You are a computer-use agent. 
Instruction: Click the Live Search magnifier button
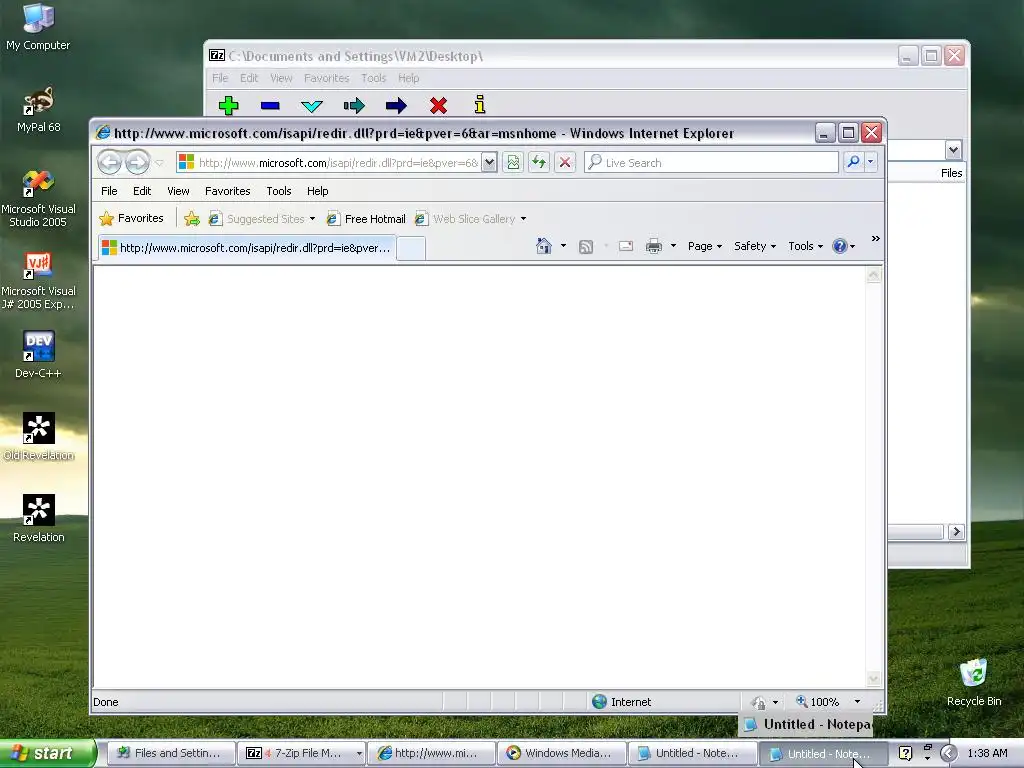[x=853, y=162]
